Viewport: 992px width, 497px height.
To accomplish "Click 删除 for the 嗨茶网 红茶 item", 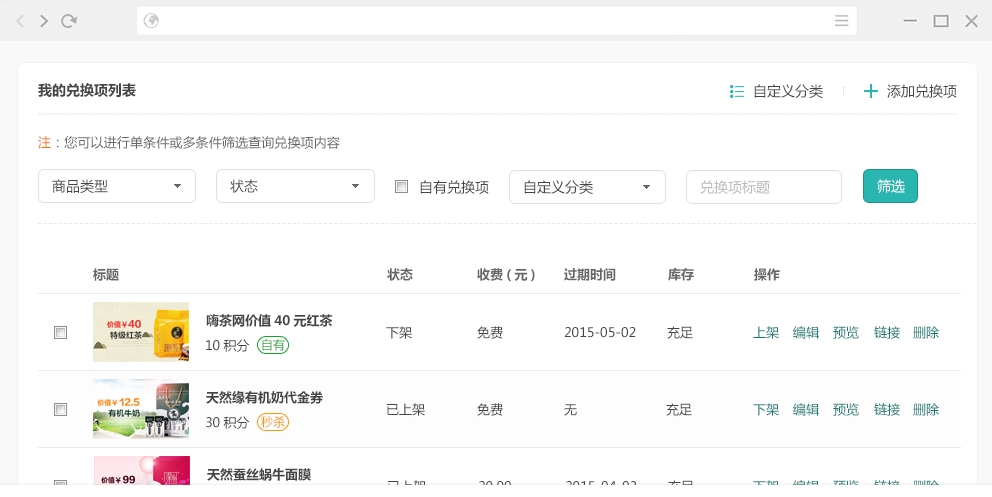I will click(x=926, y=333).
